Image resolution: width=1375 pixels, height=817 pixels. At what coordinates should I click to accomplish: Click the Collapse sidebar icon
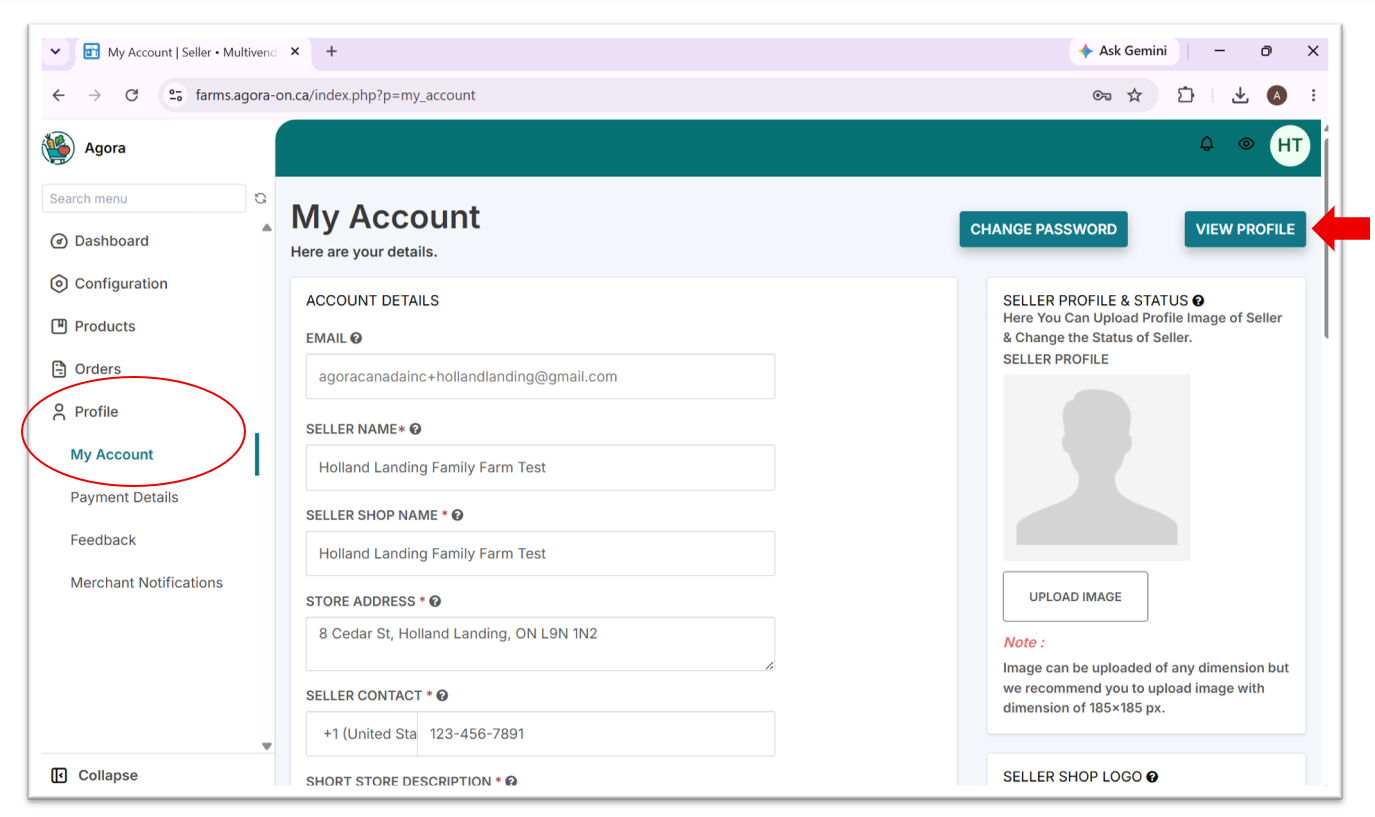pyautogui.click(x=59, y=775)
